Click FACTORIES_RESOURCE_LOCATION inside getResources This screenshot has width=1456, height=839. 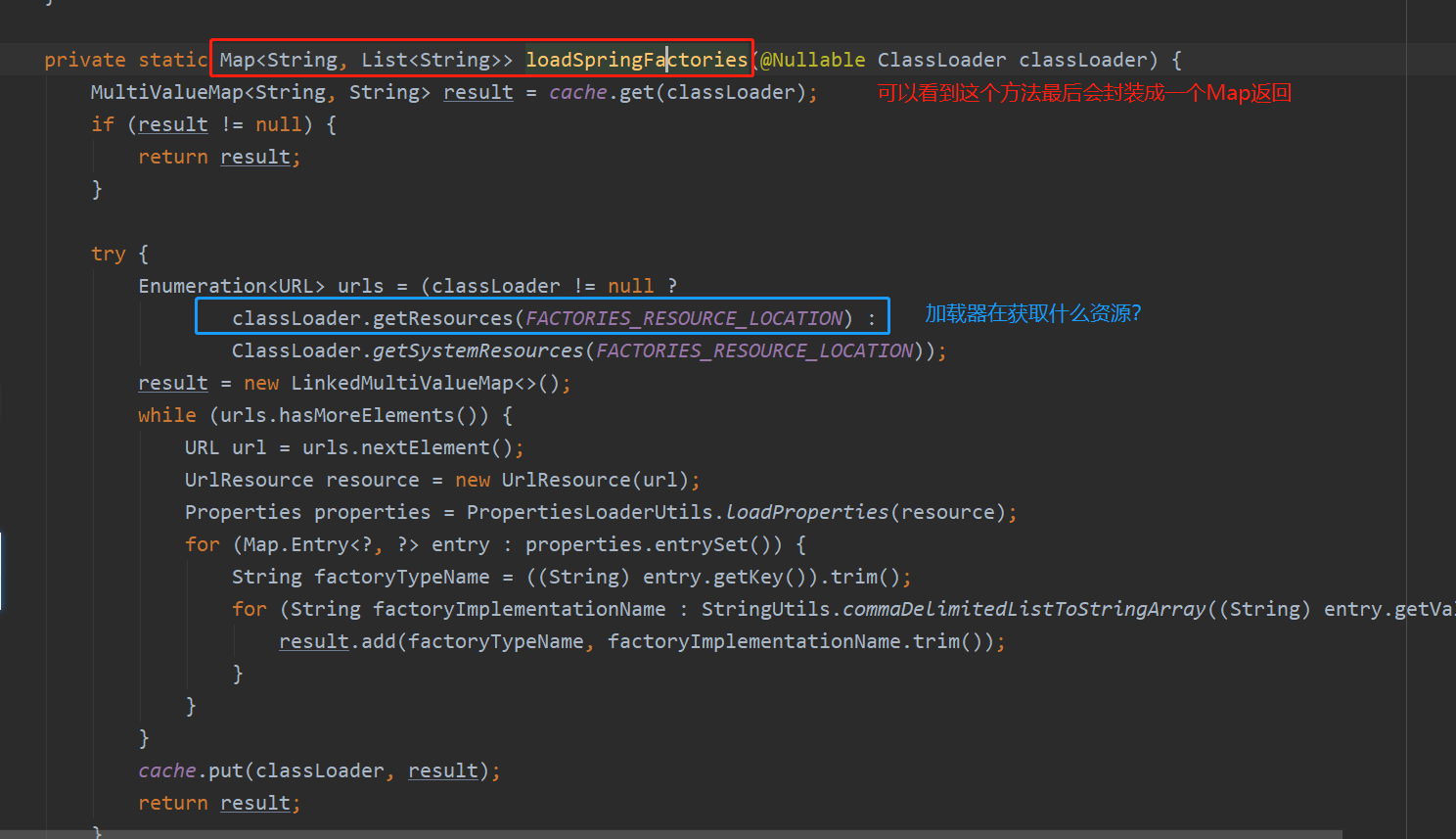point(684,318)
